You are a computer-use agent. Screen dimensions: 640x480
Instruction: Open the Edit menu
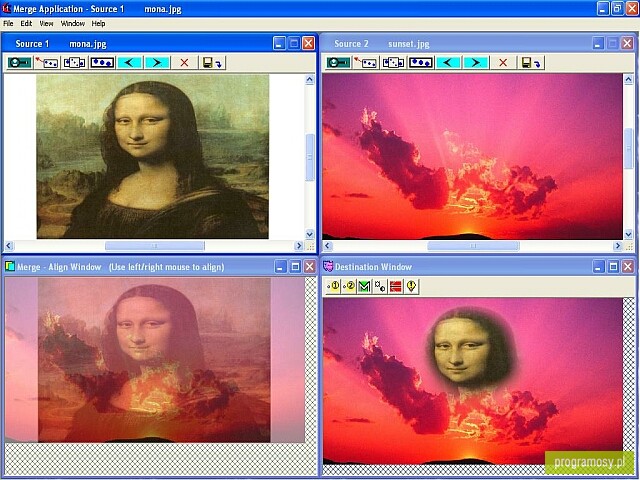(x=26, y=24)
